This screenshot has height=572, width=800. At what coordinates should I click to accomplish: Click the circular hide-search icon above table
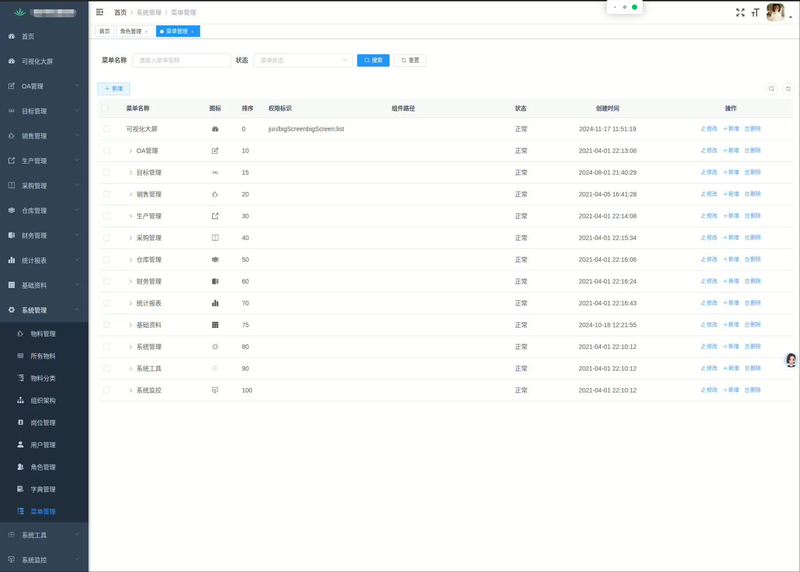(772, 89)
